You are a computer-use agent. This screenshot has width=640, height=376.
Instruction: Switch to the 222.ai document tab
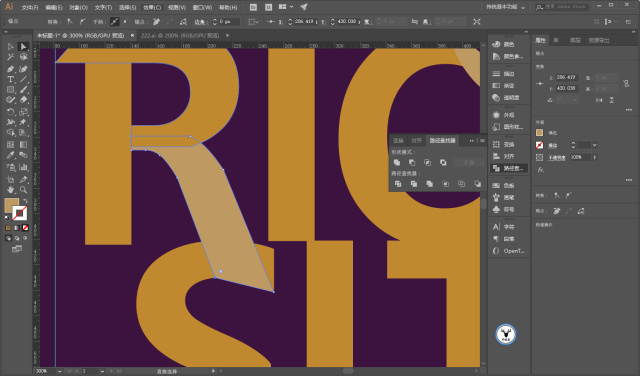[x=180, y=36]
